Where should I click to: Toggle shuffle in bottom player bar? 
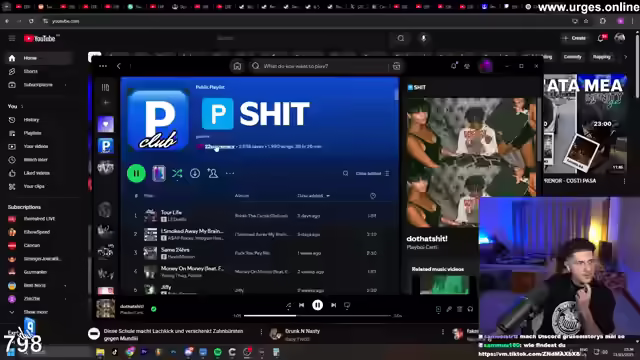click(289, 305)
